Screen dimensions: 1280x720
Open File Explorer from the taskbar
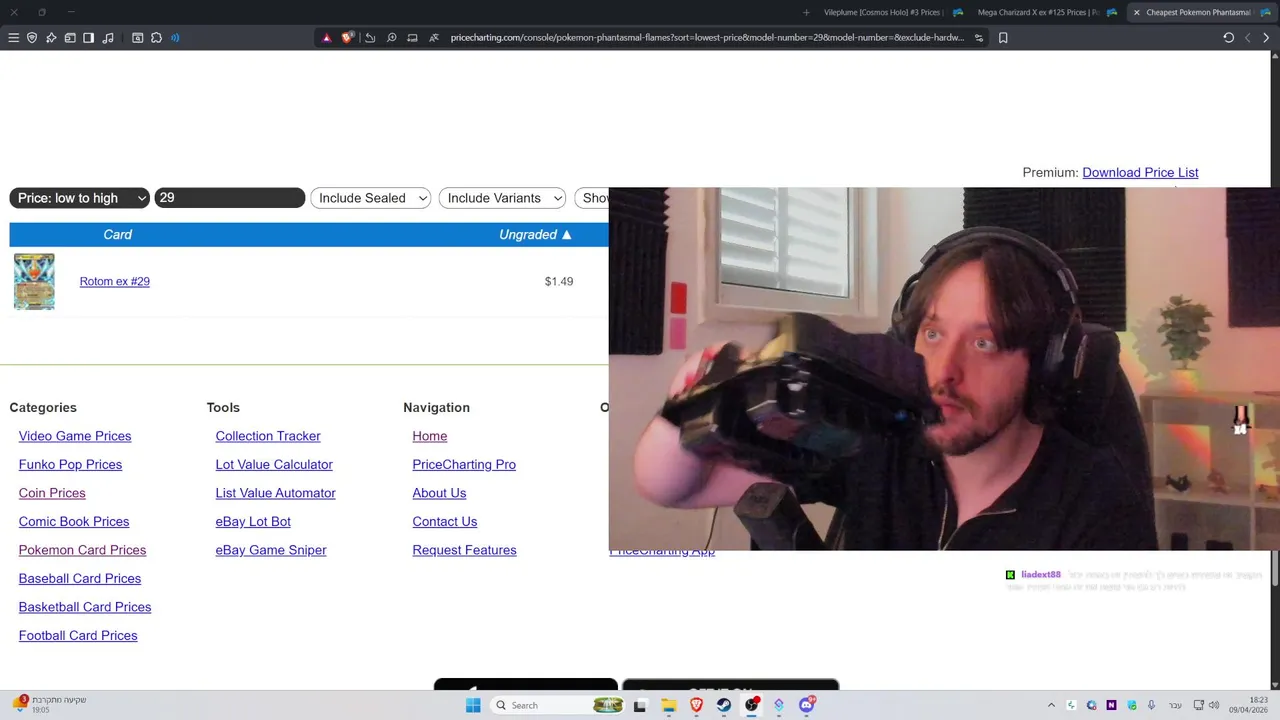668,705
